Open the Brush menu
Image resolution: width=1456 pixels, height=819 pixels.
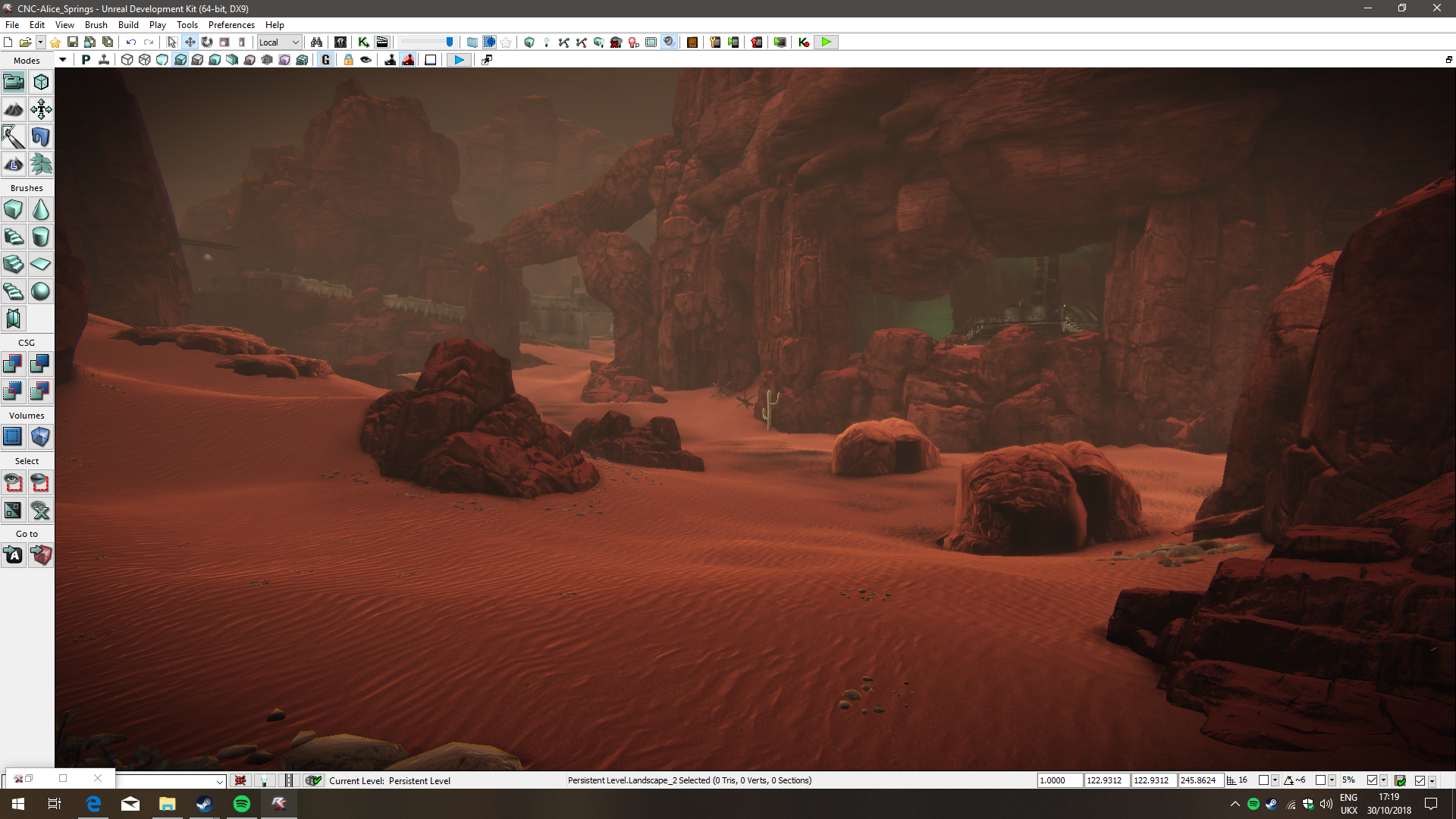click(x=96, y=25)
